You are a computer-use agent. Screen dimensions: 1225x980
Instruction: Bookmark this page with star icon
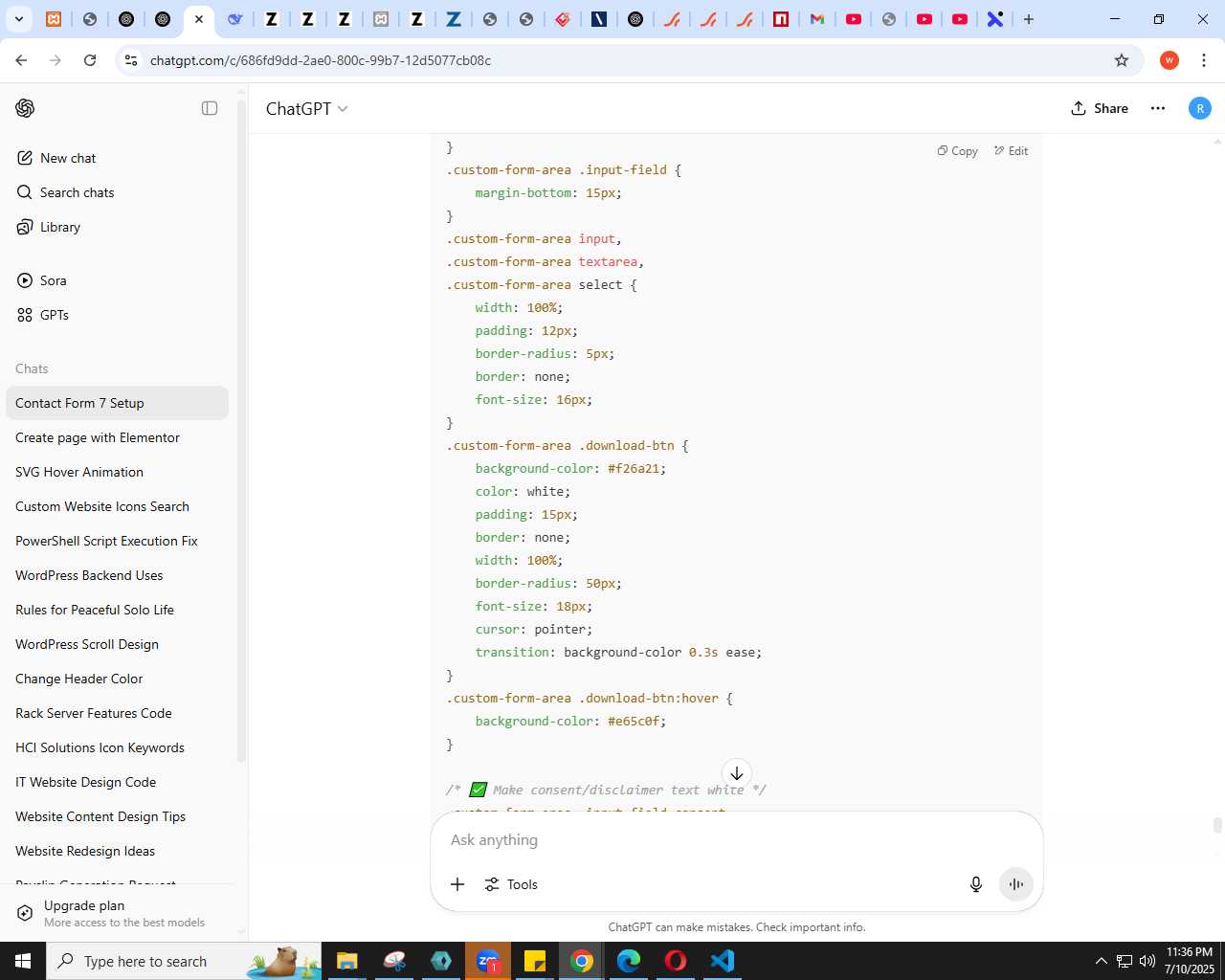[x=1122, y=60]
